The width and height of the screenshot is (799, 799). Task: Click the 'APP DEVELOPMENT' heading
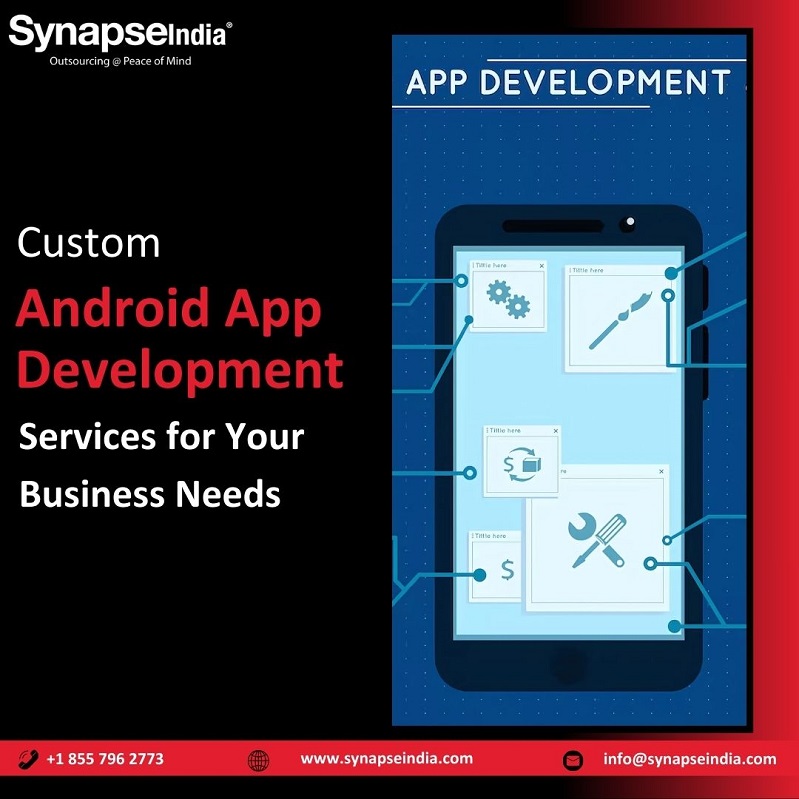(x=568, y=83)
